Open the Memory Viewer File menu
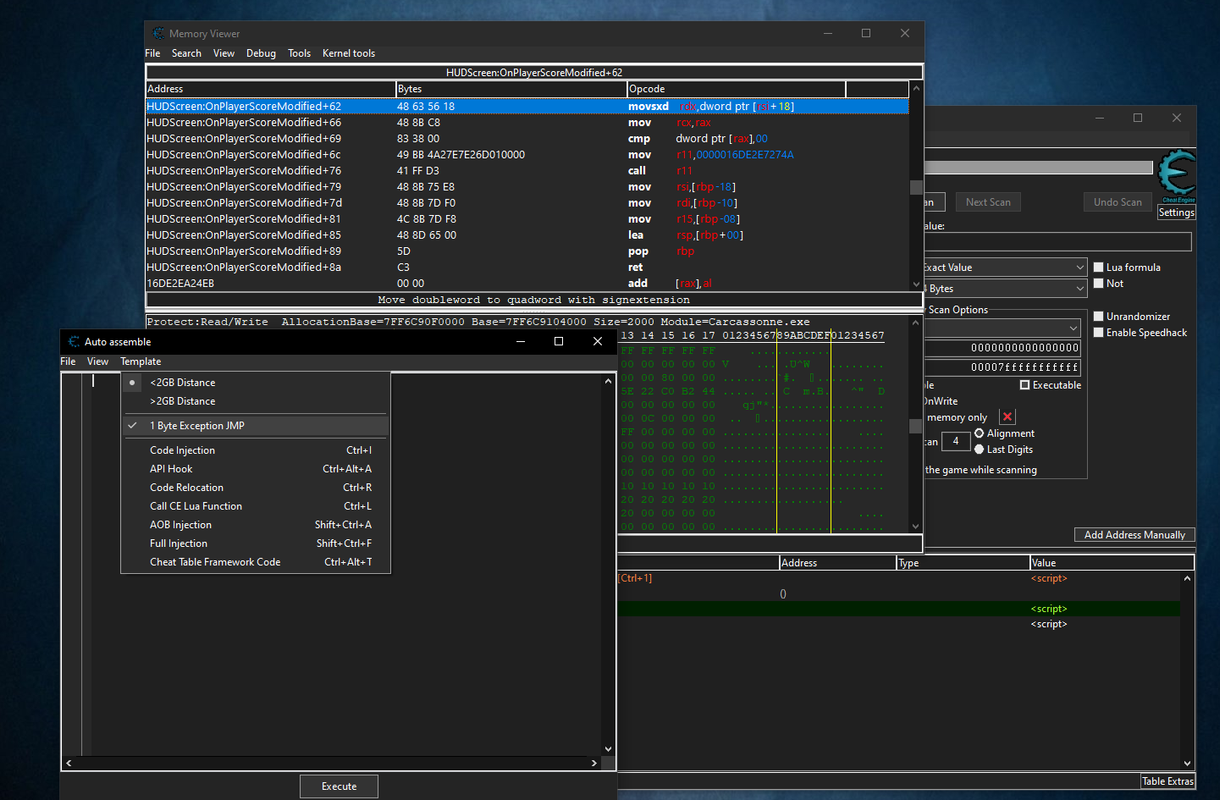 [x=152, y=53]
